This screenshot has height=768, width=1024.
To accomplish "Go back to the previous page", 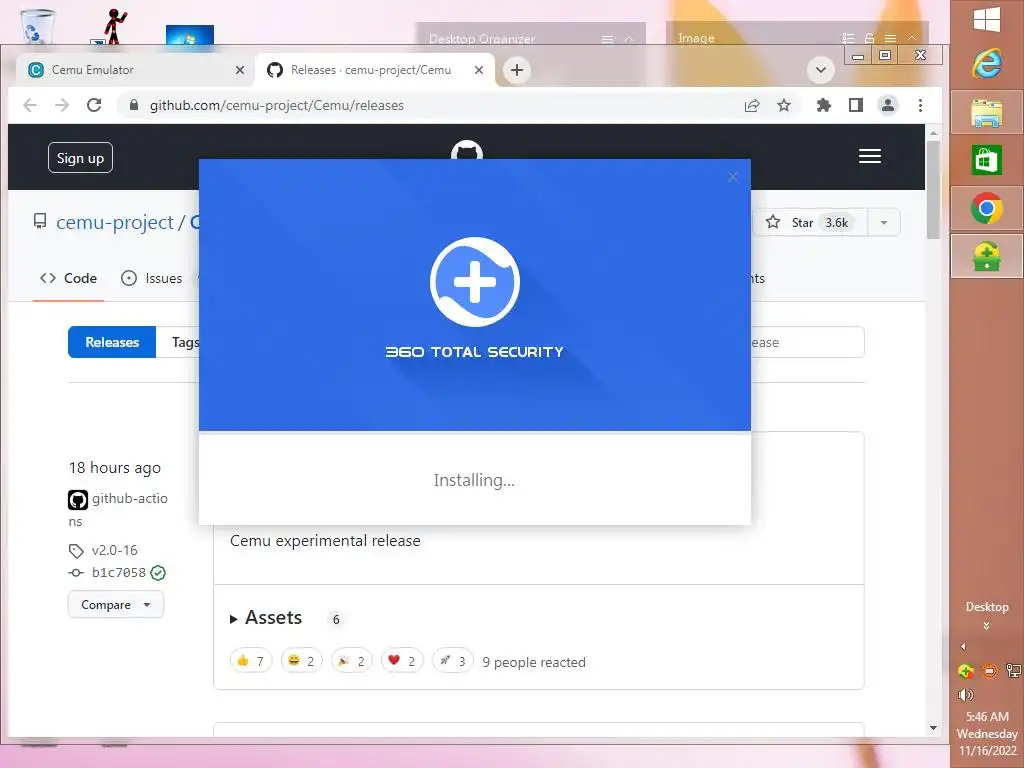I will 30,105.
